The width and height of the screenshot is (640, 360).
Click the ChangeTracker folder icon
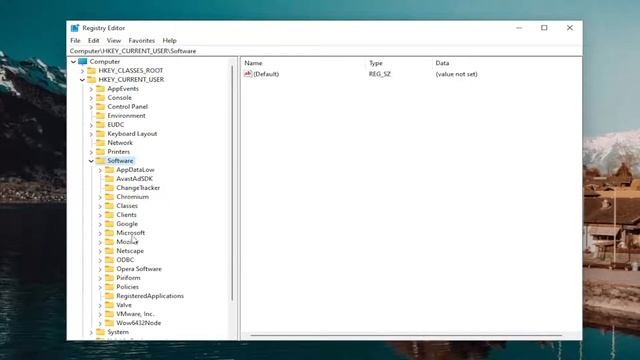[109, 188]
